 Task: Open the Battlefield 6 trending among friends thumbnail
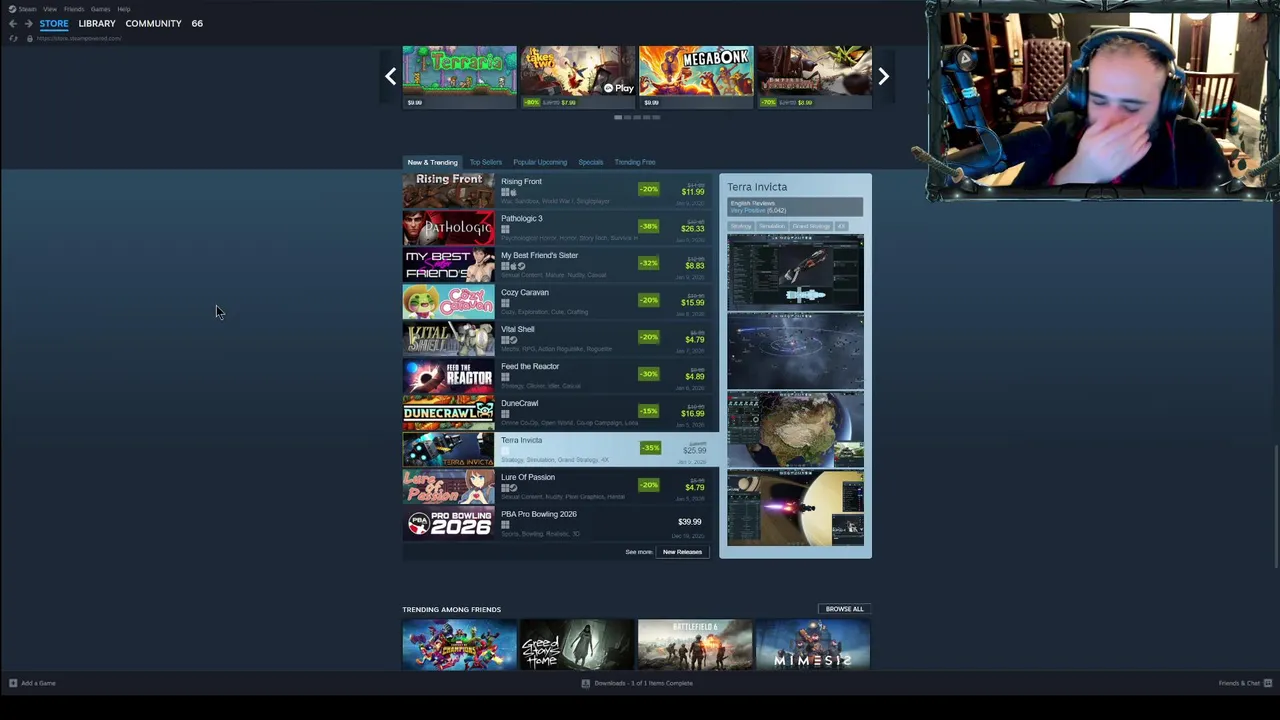[x=695, y=644]
